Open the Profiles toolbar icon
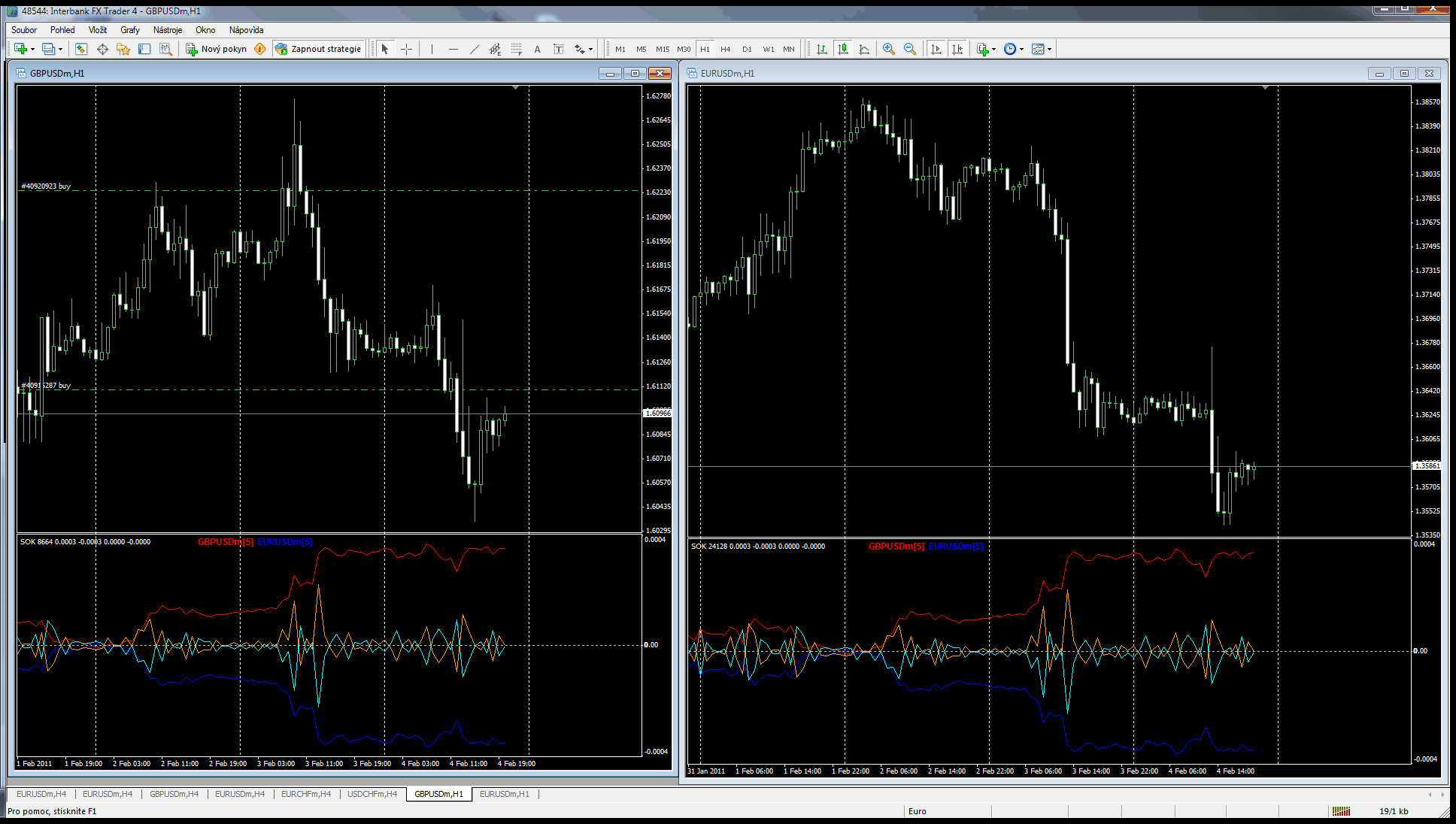Screen dimensions: 1456x824 point(48,49)
